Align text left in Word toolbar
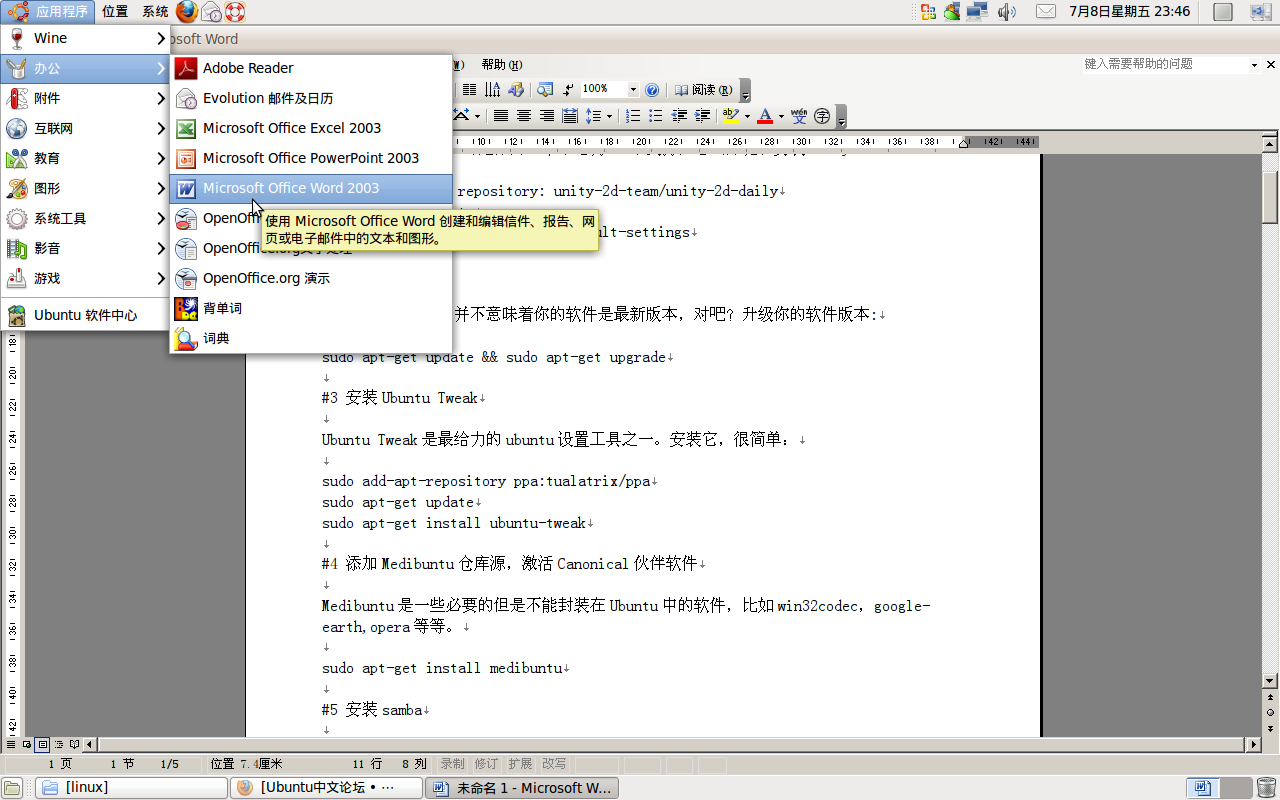Viewport: 1280px width, 800px height. click(x=501, y=116)
